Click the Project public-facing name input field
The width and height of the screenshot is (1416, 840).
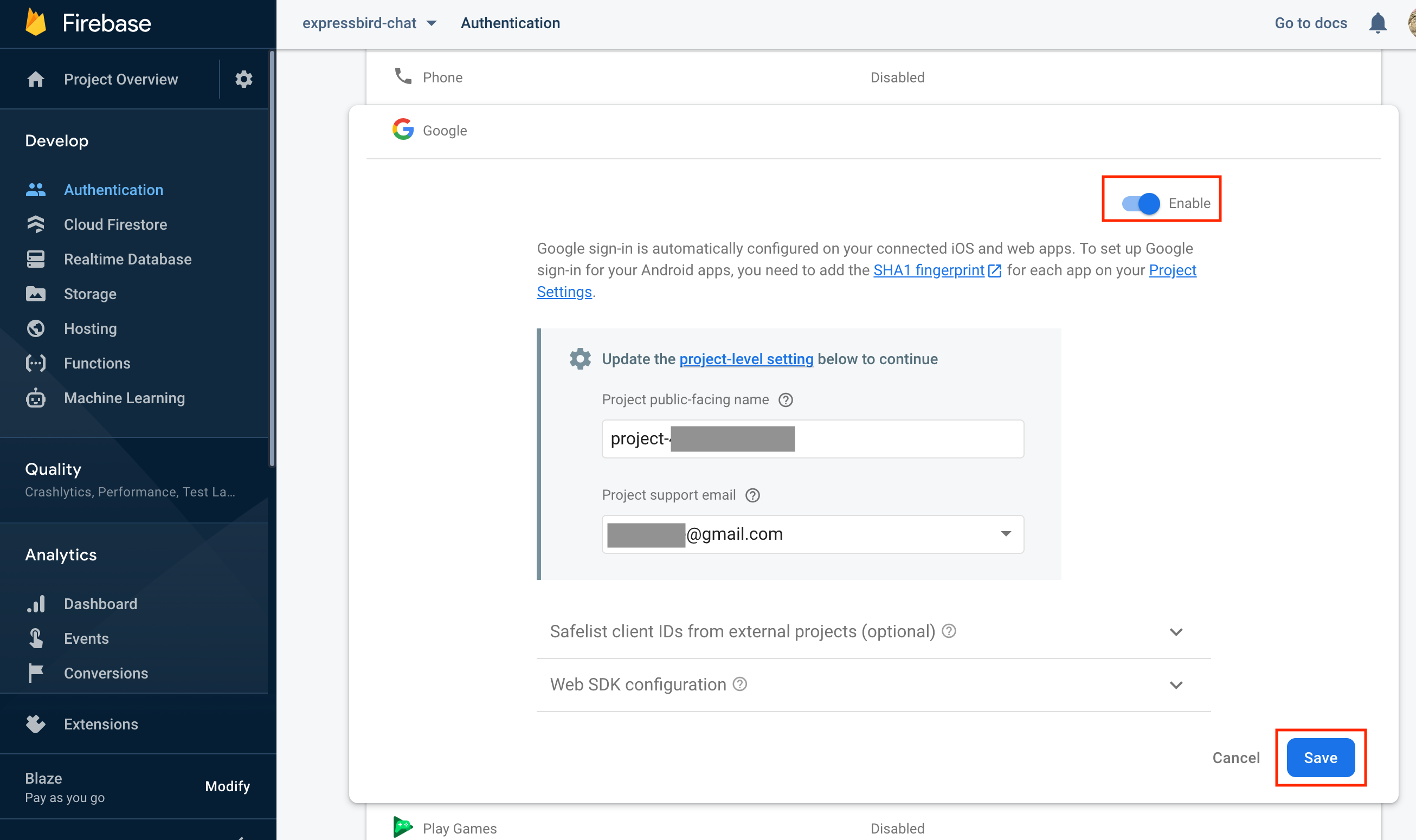(x=812, y=438)
